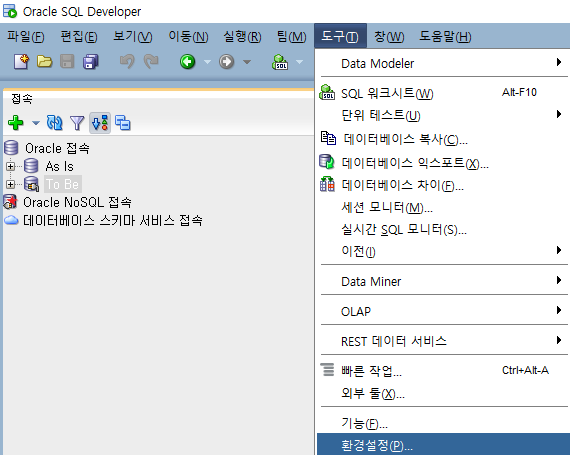
Task: Click the Undo toolbar icon
Action: [127, 61]
